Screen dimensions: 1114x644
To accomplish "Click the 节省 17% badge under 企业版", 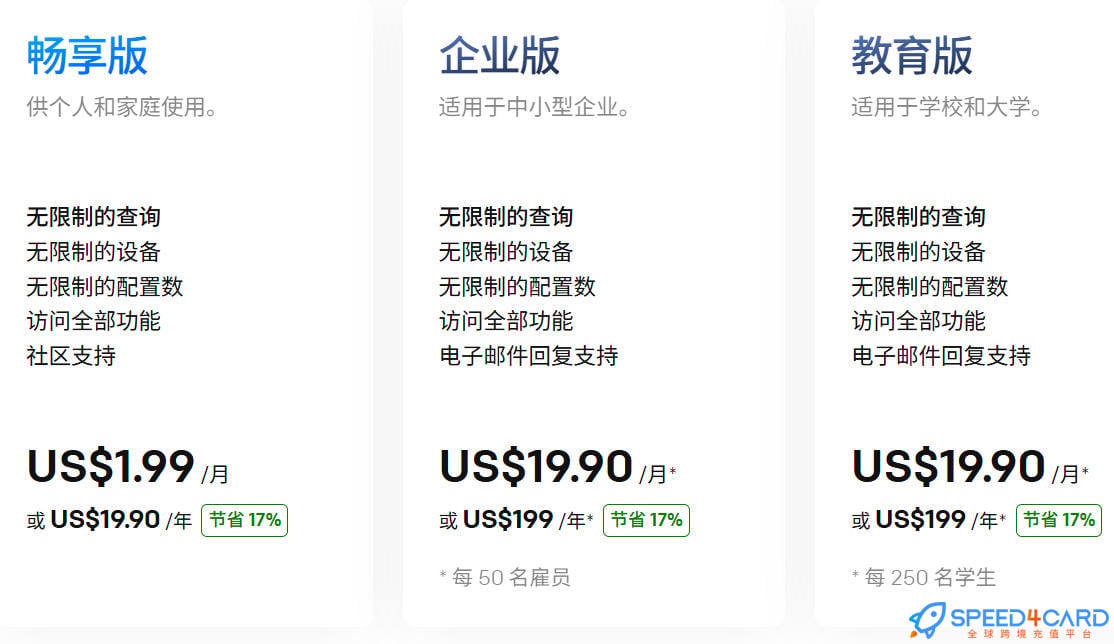I will (x=646, y=520).
